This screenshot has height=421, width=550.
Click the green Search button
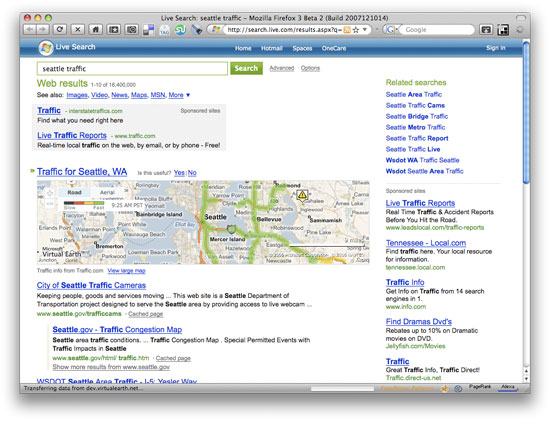pyautogui.click(x=246, y=68)
